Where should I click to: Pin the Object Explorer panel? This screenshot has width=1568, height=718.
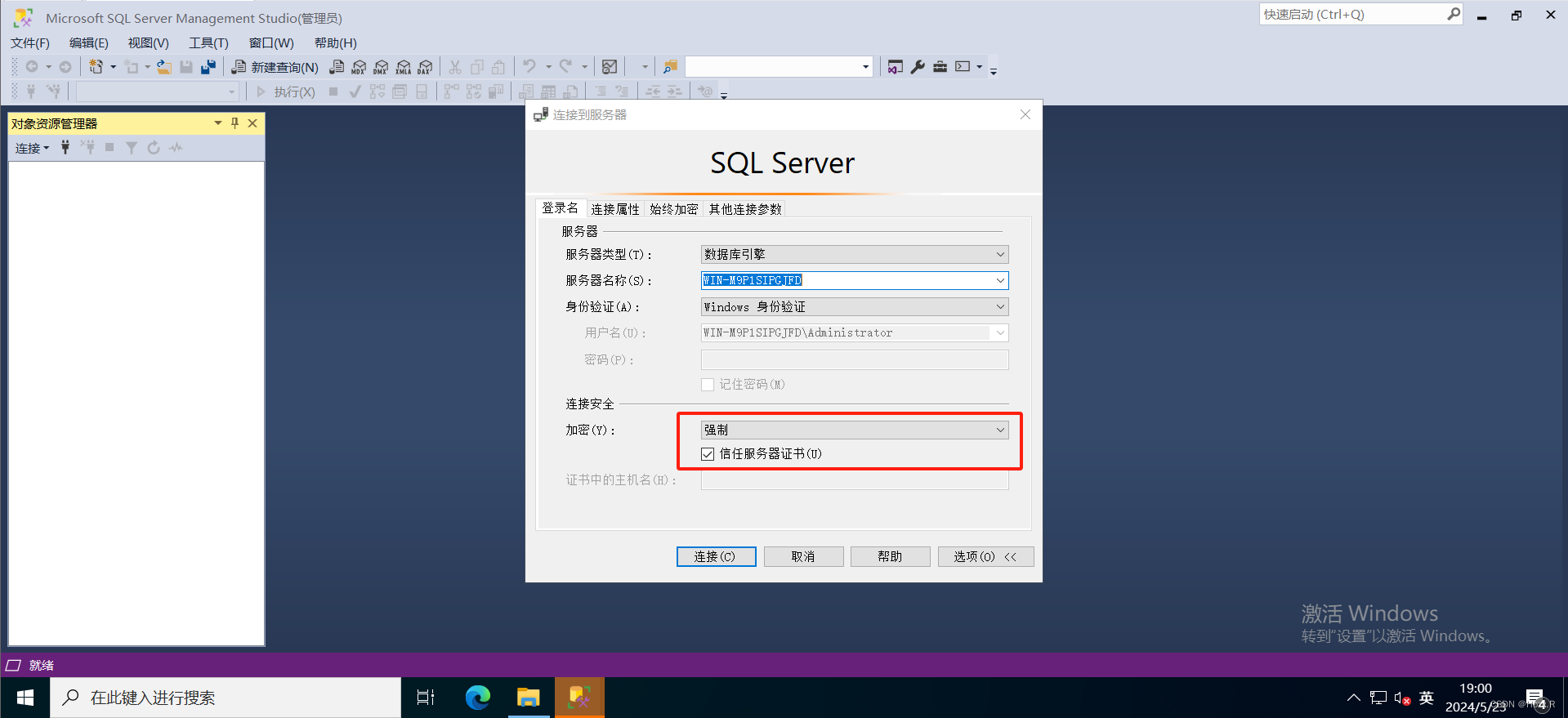(235, 123)
